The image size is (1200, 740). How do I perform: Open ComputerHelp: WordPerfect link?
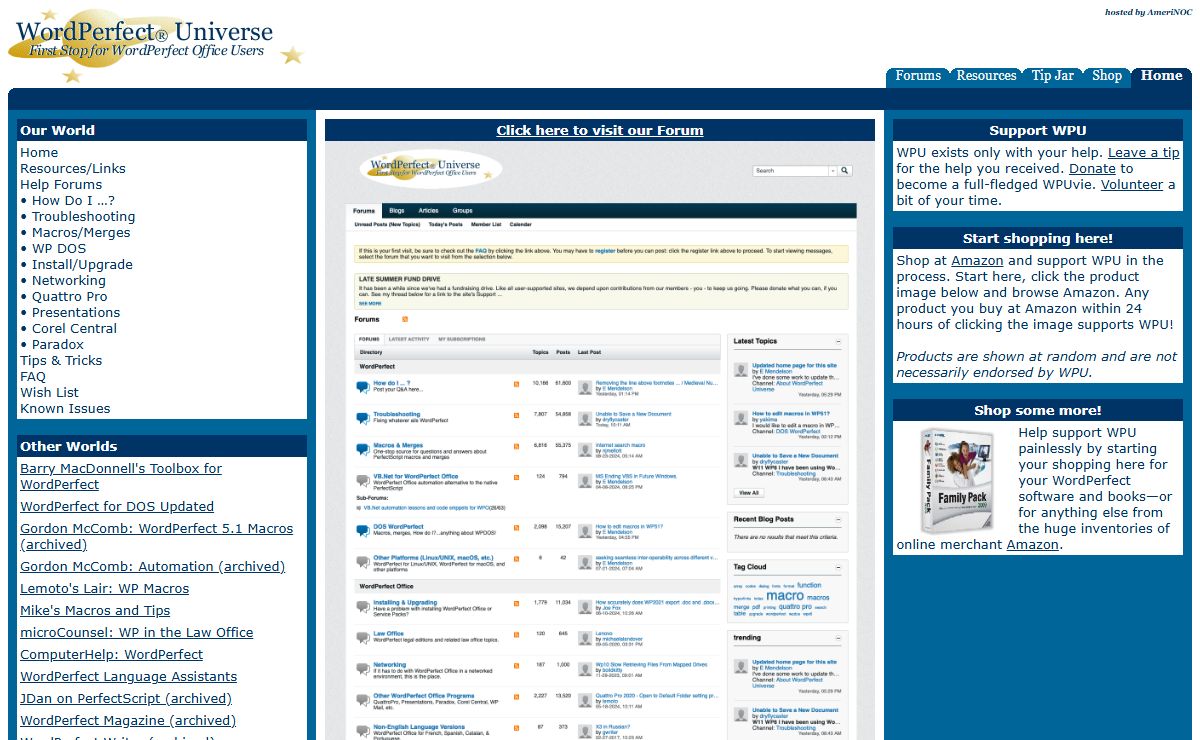(111, 655)
